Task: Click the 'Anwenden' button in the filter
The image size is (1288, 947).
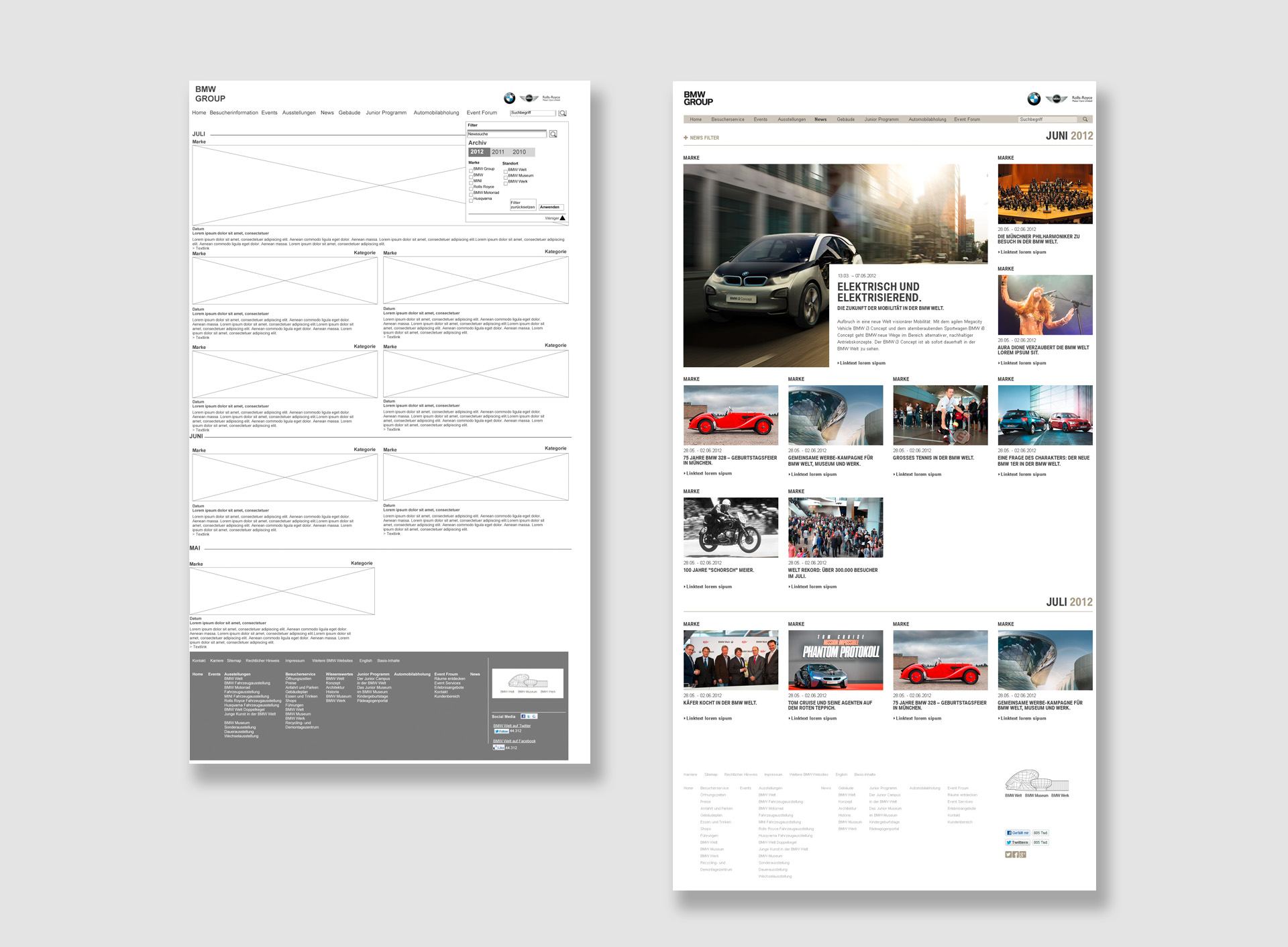Action: (550, 207)
